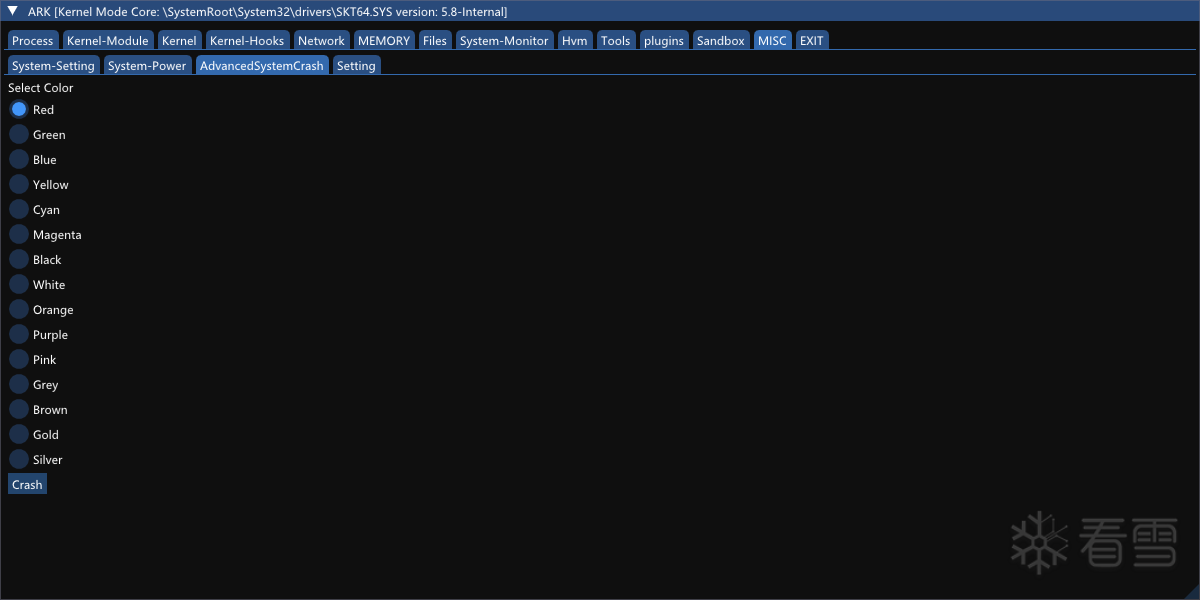The width and height of the screenshot is (1200, 600).
Task: Open the Kernel tab
Action: pos(179,40)
